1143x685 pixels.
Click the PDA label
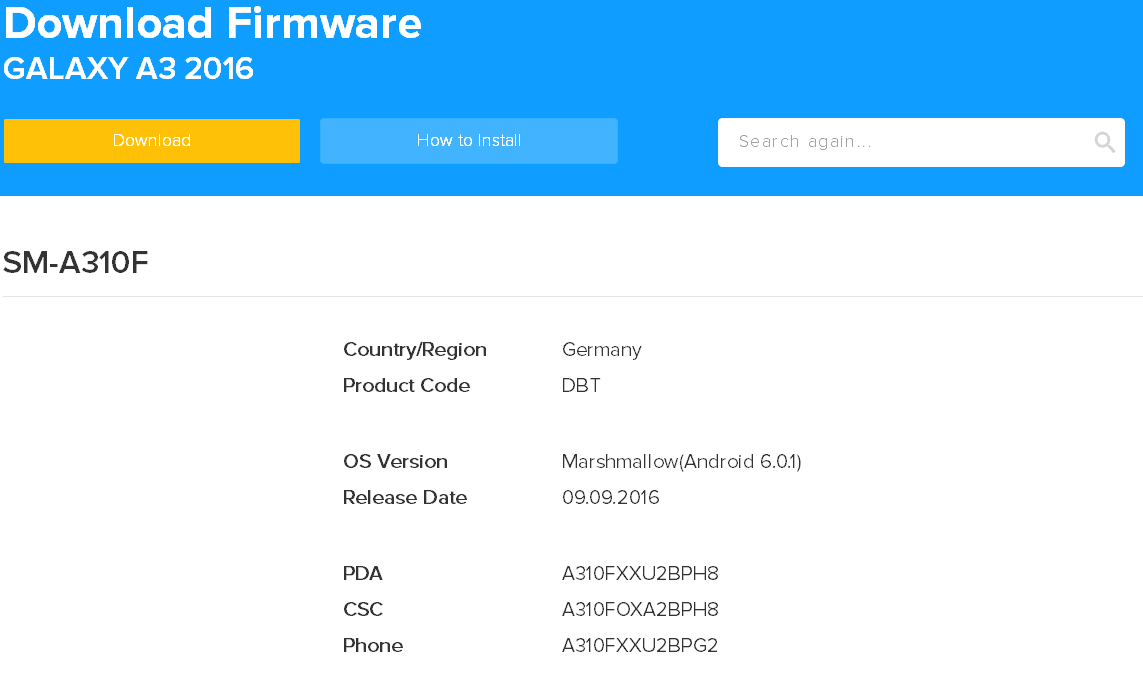coord(362,574)
